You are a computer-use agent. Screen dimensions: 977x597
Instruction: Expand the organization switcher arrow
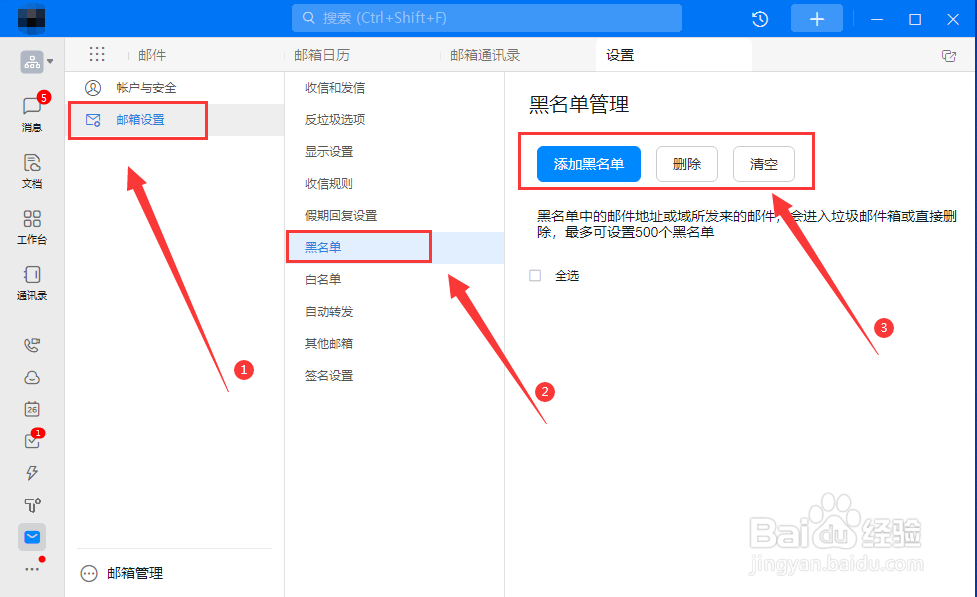tap(50, 62)
